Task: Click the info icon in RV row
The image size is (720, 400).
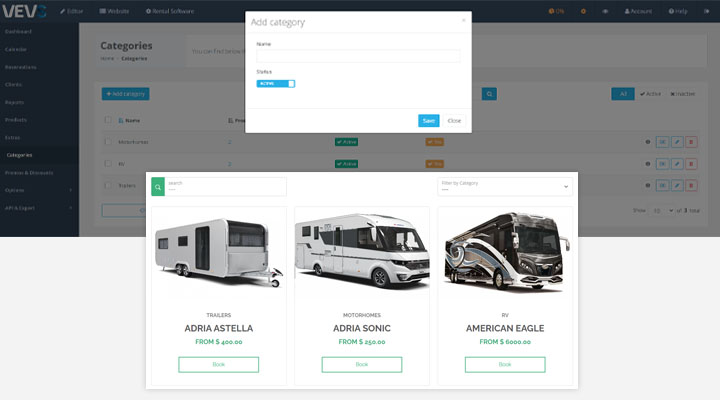Action: (648, 164)
